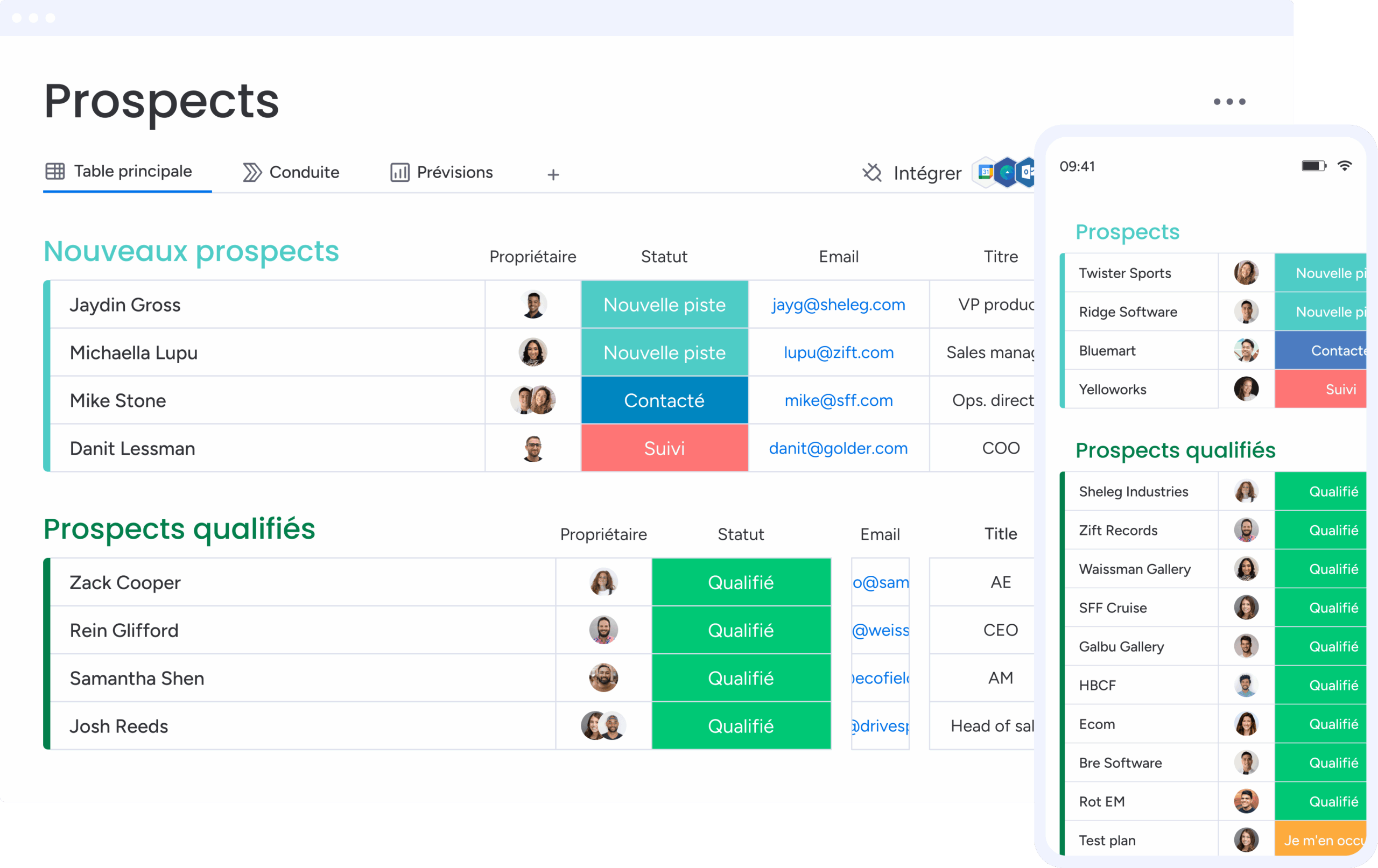
Task: Open email link lupu@zift.com
Action: pyautogui.click(x=838, y=352)
